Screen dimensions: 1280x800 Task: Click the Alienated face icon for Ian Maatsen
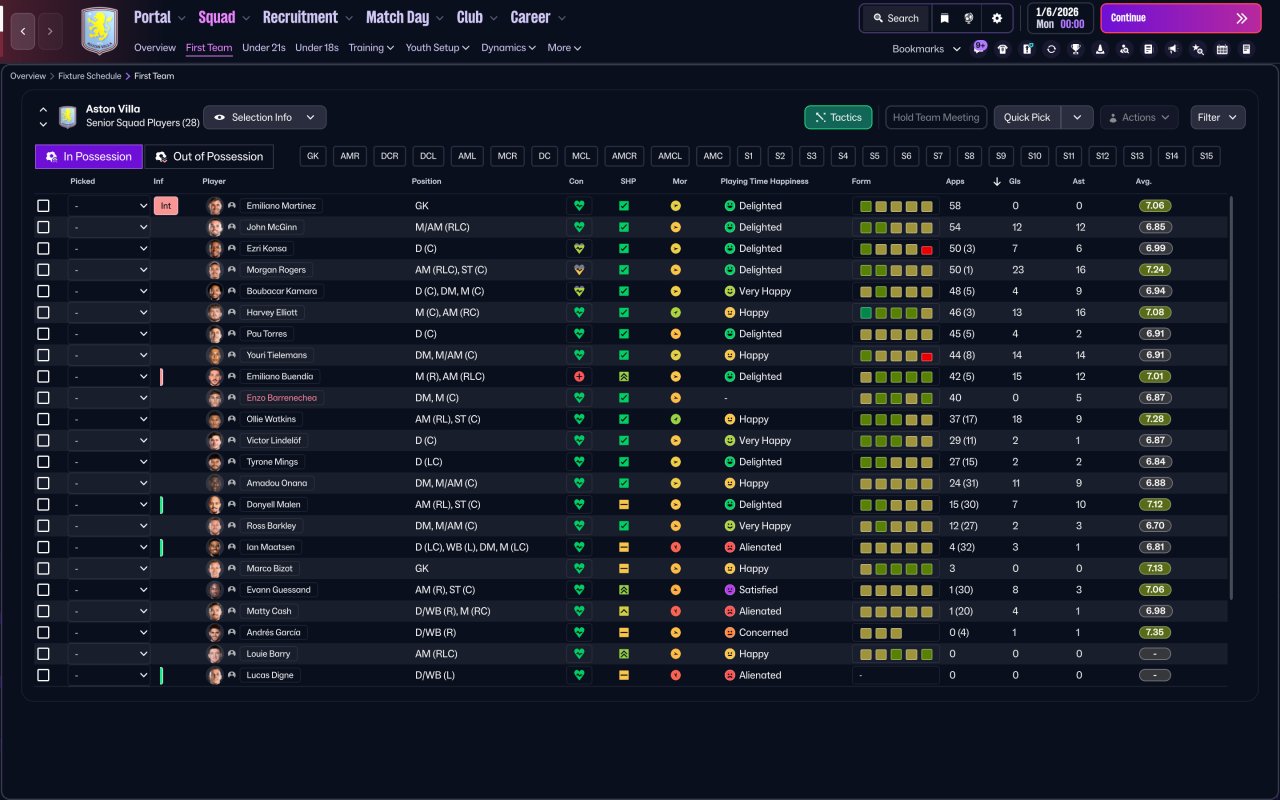730,547
